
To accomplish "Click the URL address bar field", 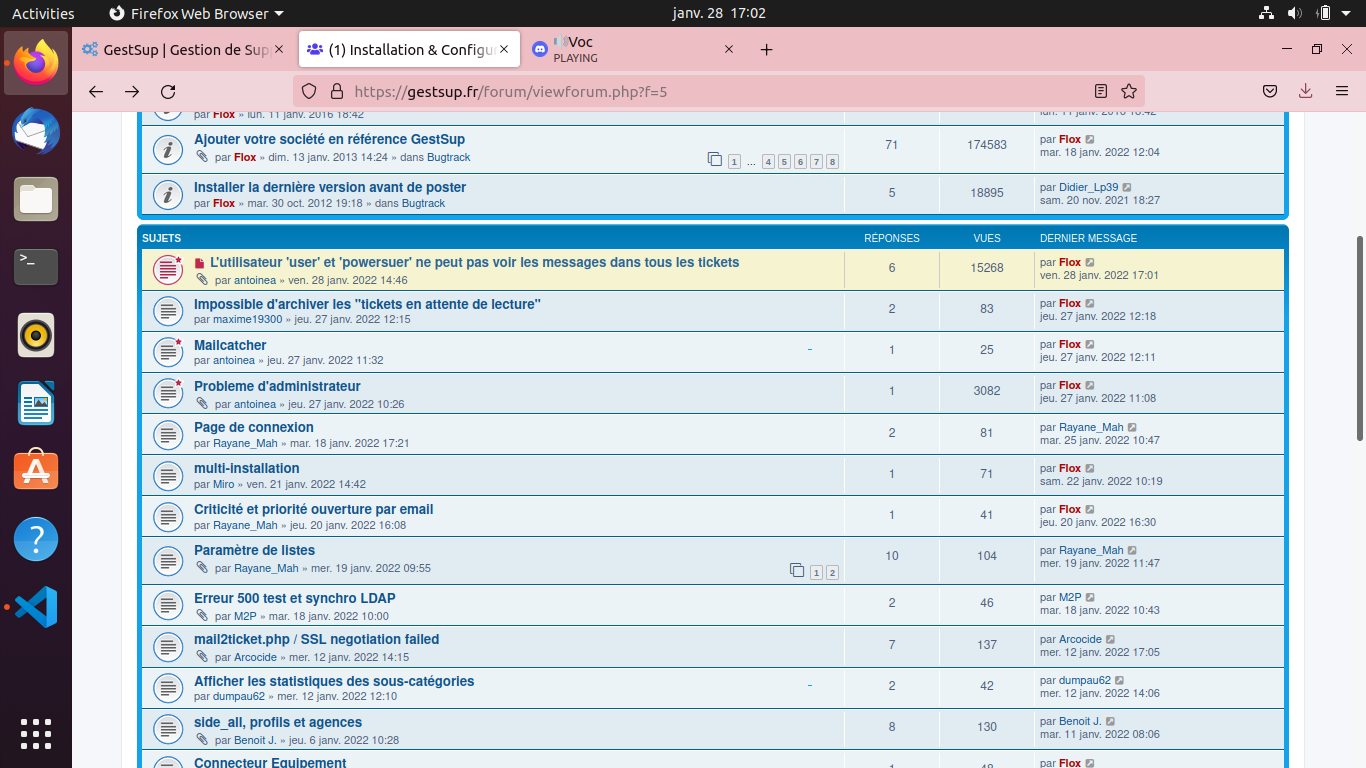I will [x=718, y=91].
